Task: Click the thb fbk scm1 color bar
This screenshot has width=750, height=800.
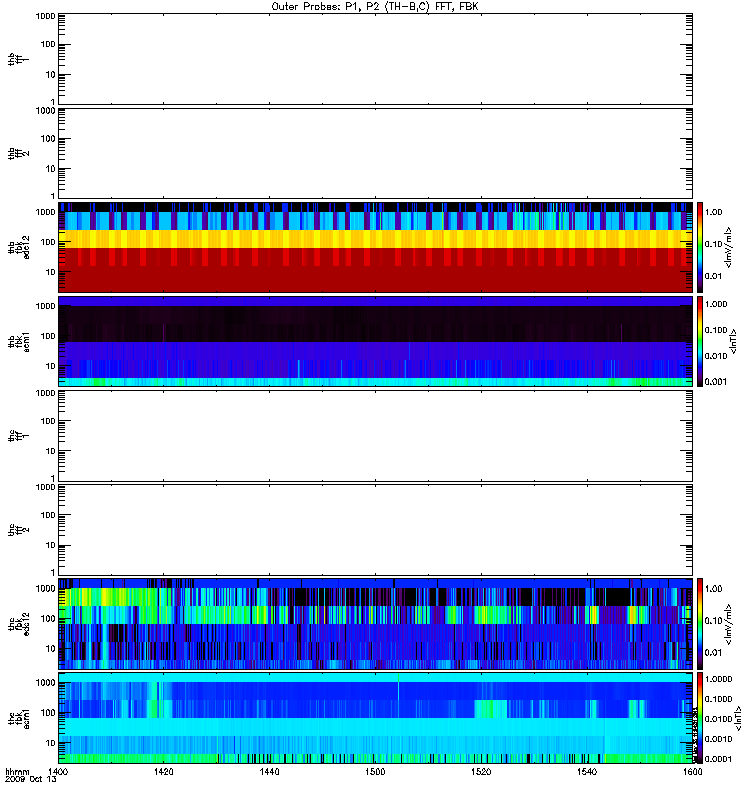Action: (x=700, y=341)
